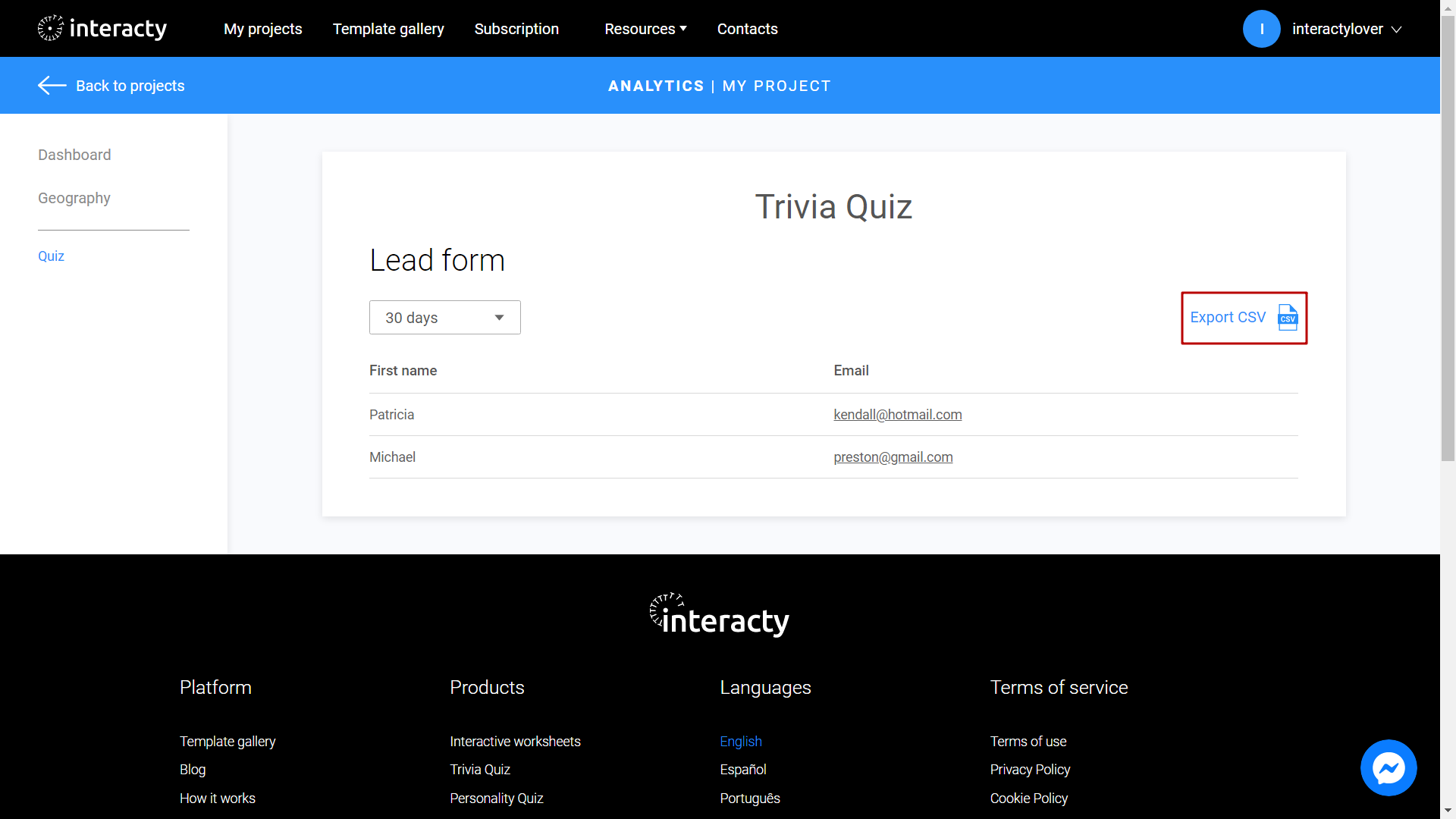Click the Geography sidebar link
Viewport: 1456px width, 819px height.
click(x=74, y=198)
